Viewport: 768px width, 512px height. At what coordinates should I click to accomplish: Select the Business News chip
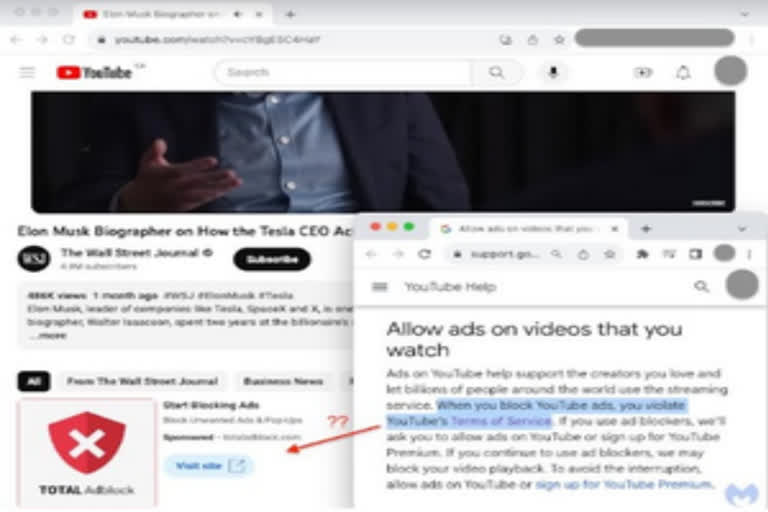pyautogui.click(x=283, y=381)
